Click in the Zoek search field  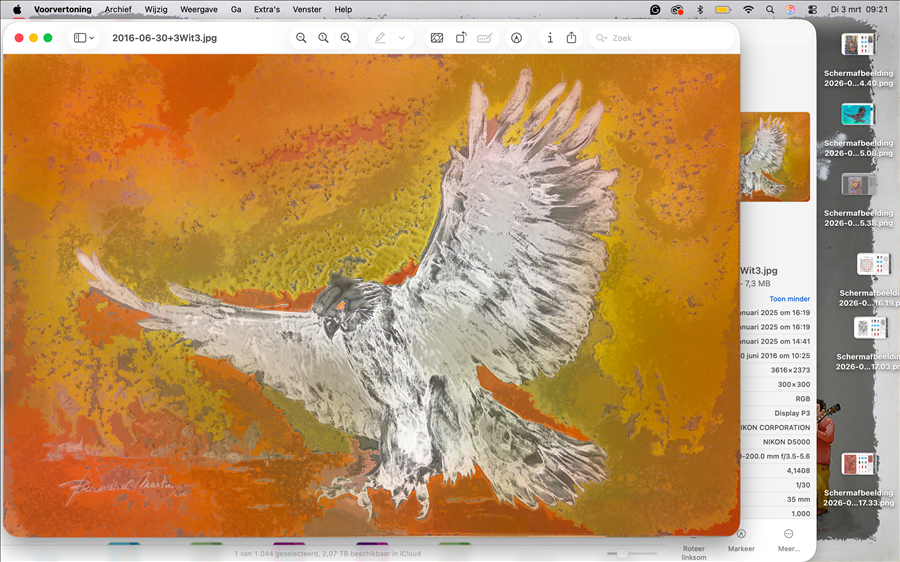[660, 38]
